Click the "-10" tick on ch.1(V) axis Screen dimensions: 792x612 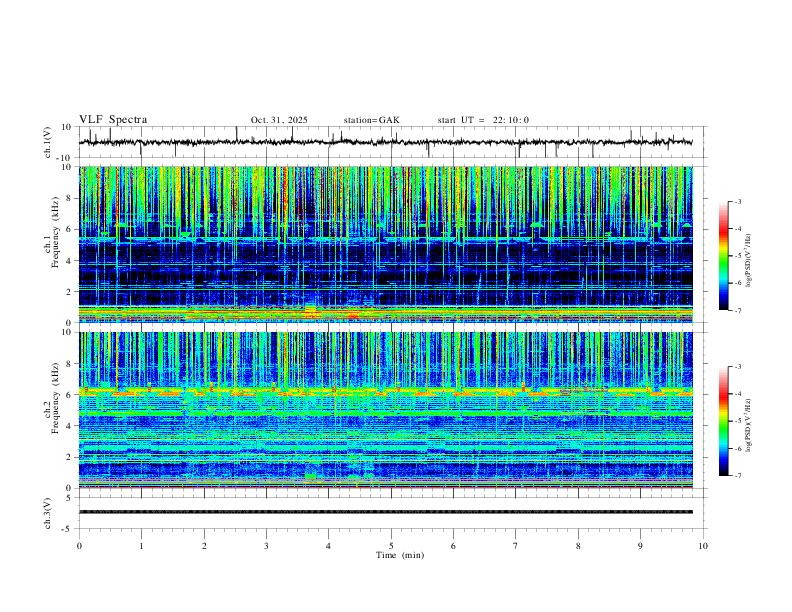coord(65,158)
